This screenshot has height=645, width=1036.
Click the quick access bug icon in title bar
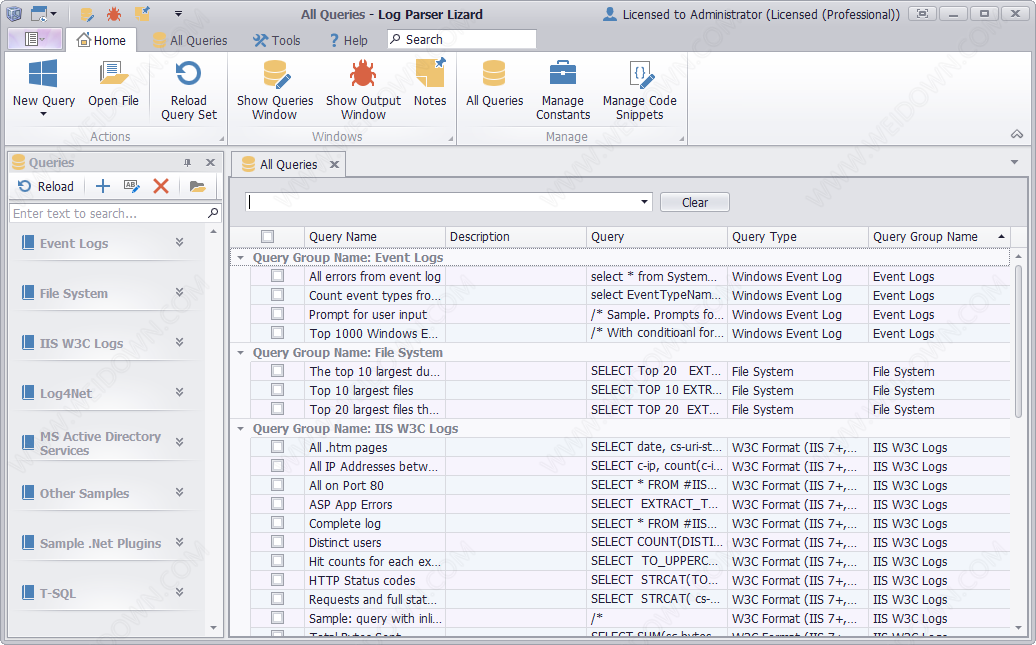(x=114, y=14)
